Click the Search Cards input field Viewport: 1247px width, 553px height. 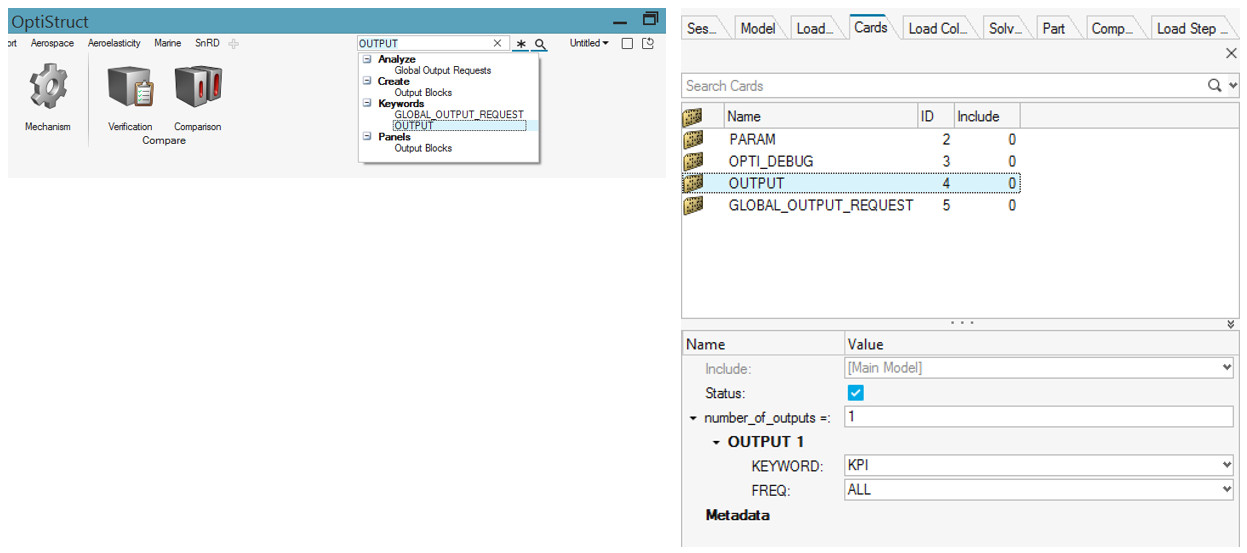(940, 86)
